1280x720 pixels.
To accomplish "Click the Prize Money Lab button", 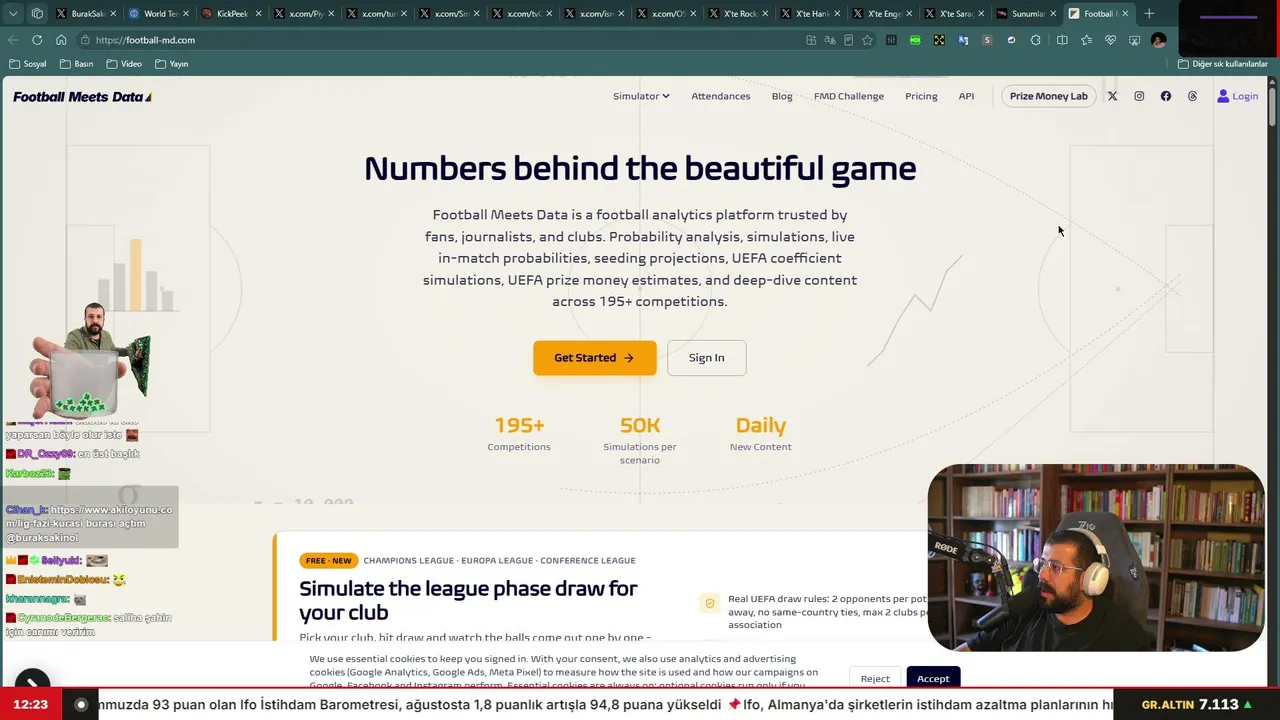I will point(1048,96).
